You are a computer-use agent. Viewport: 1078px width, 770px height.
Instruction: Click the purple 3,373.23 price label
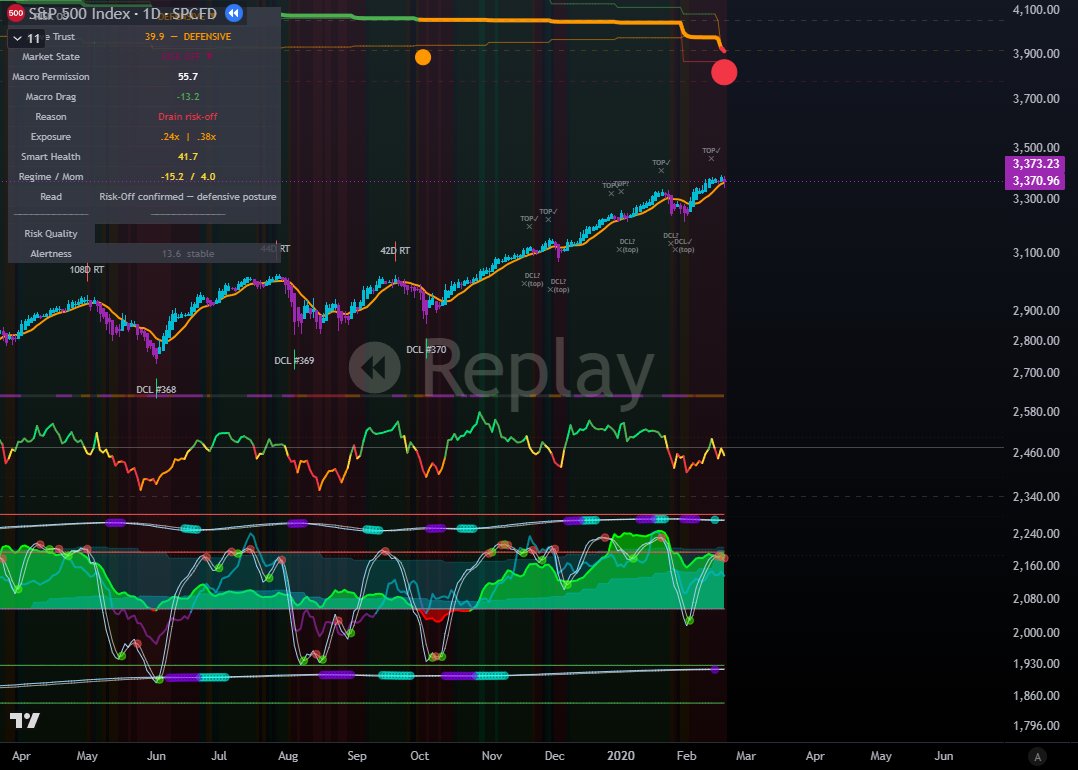tap(1035, 164)
